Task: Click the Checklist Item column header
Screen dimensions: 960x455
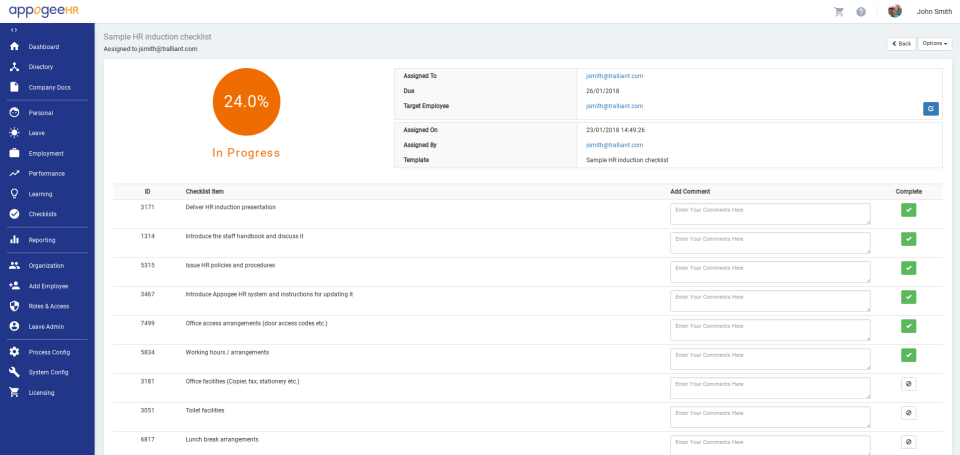Action: pyautogui.click(x=204, y=192)
